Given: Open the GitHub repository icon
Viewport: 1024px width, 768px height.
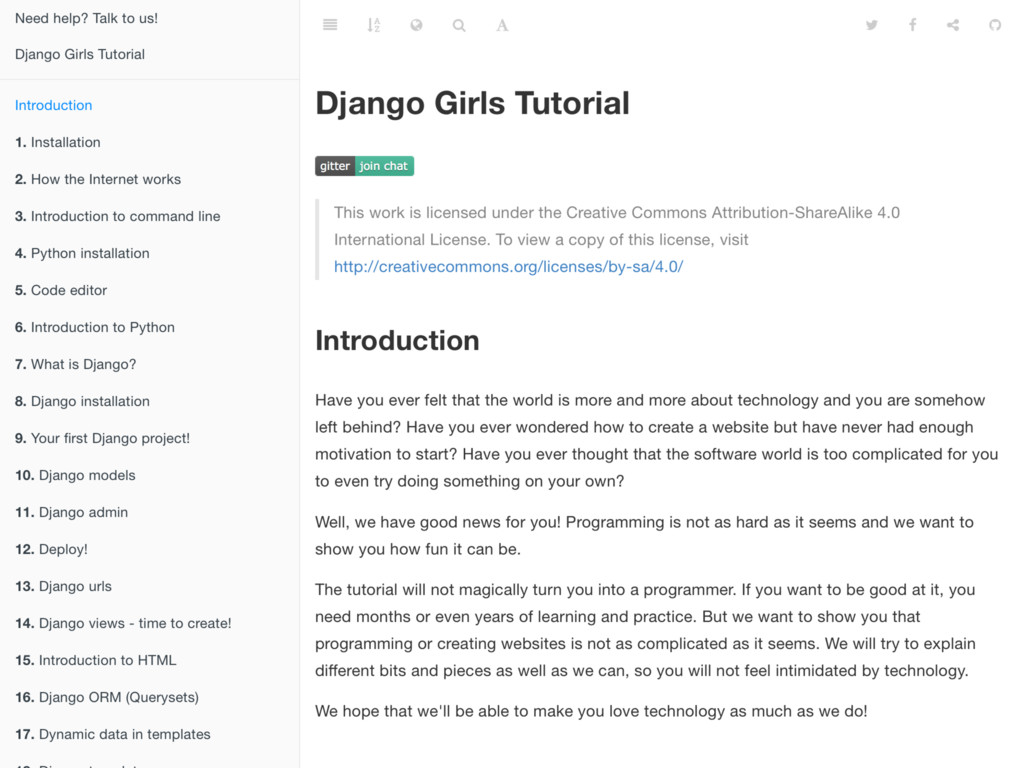Looking at the screenshot, I should tap(995, 25).
